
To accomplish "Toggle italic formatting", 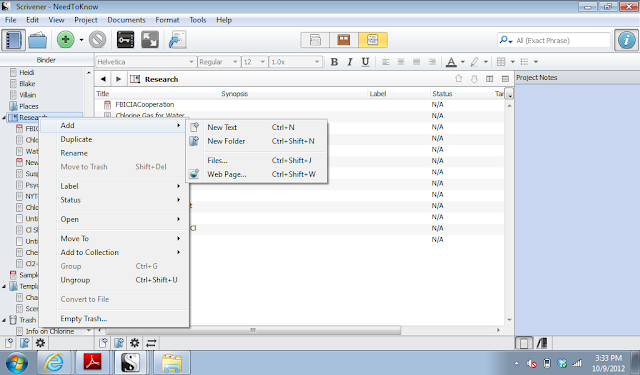I will [350, 62].
